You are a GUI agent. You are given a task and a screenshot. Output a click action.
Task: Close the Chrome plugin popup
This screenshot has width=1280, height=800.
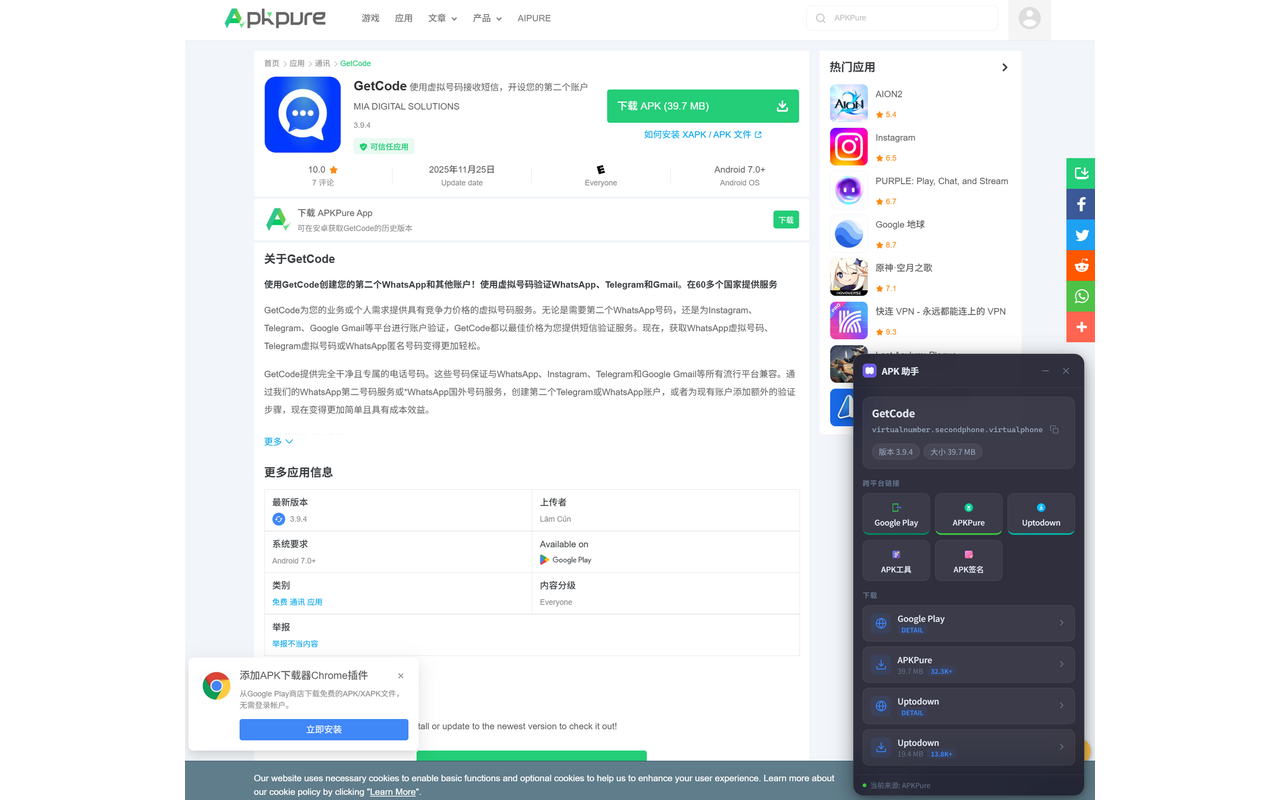click(x=401, y=676)
